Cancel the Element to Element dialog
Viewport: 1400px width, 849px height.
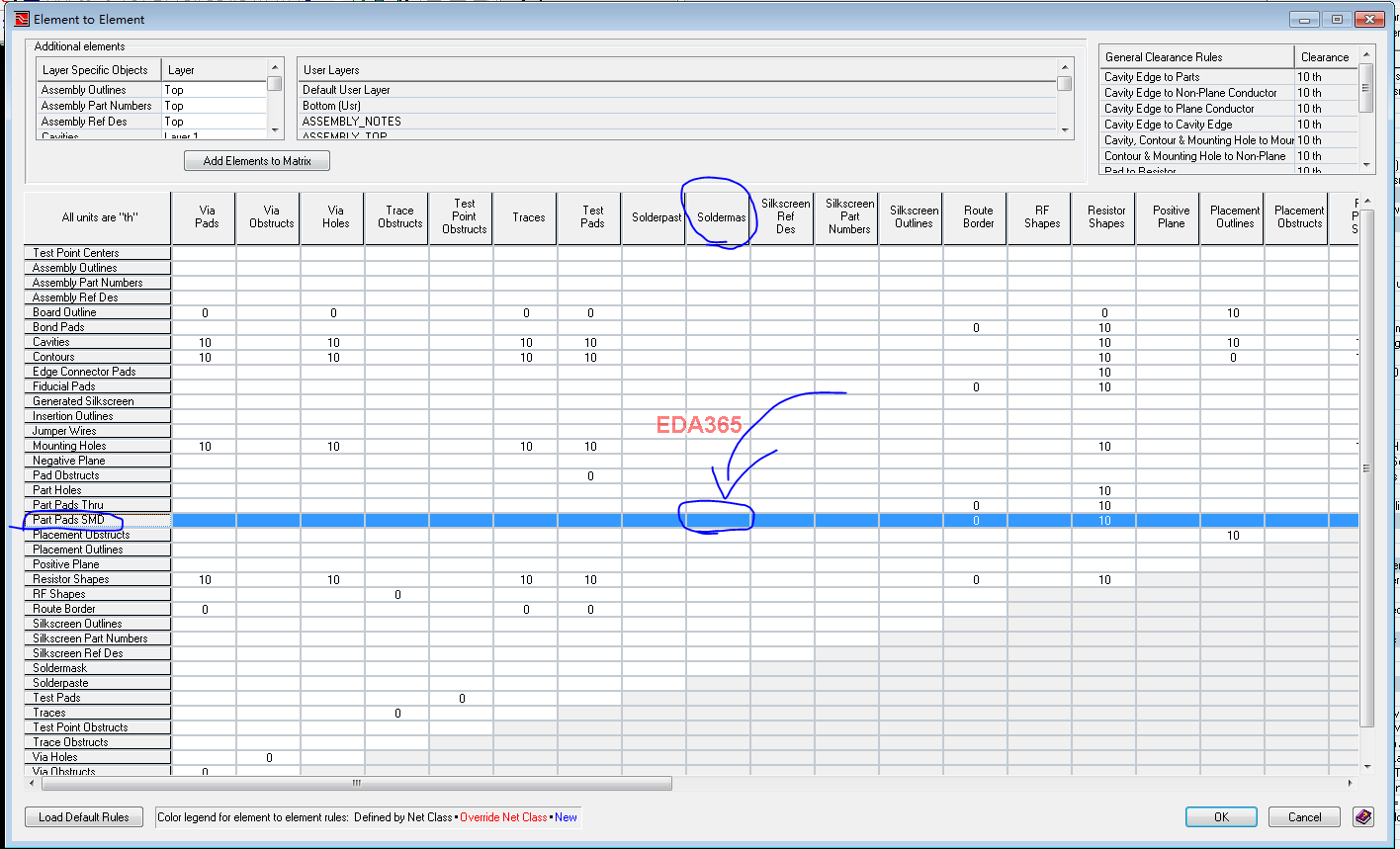pyautogui.click(x=1304, y=817)
